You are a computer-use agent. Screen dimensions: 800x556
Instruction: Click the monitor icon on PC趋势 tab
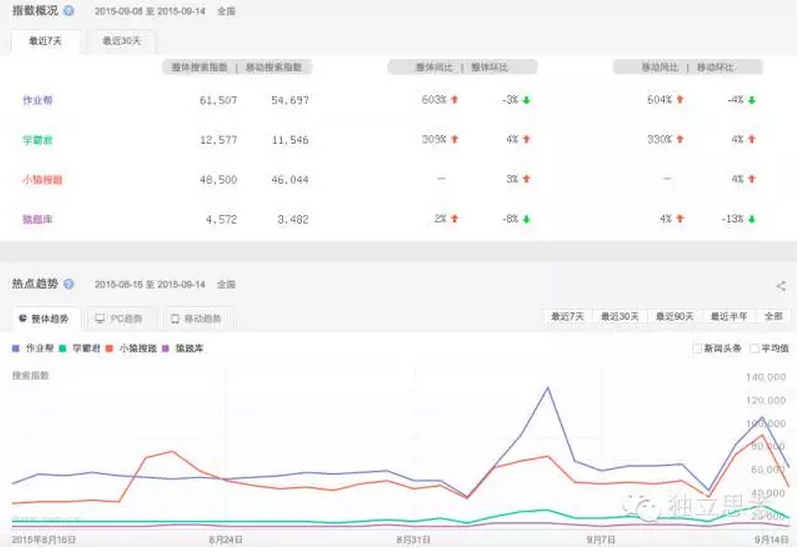[x=100, y=318]
